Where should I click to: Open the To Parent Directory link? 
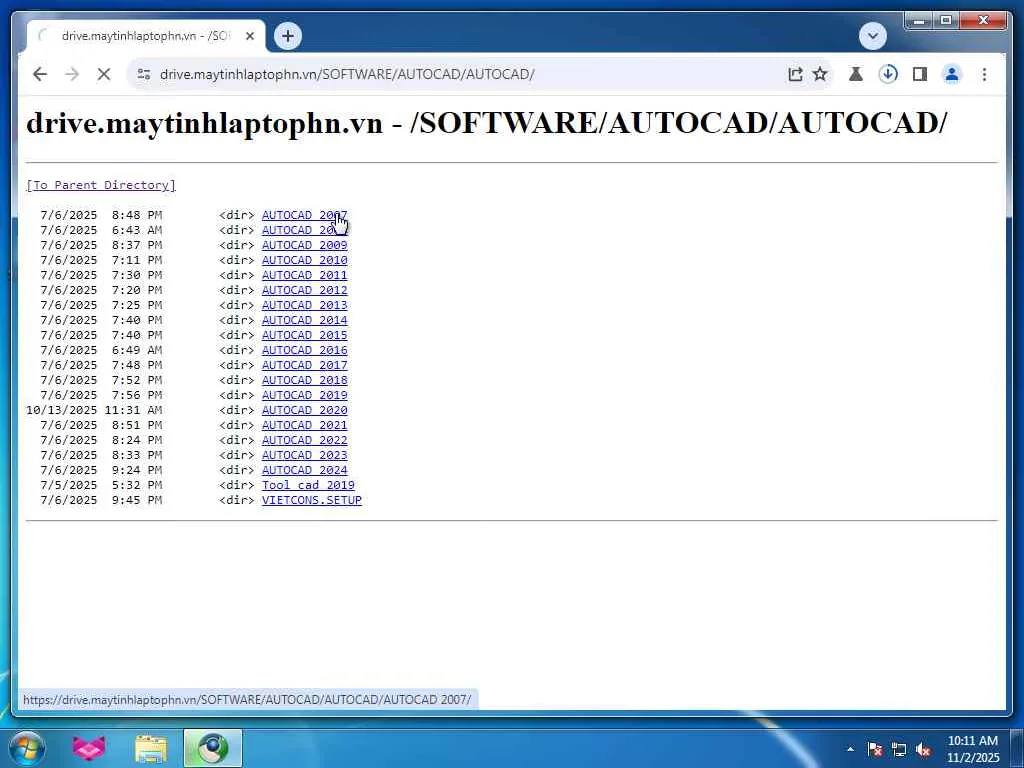pos(101,185)
